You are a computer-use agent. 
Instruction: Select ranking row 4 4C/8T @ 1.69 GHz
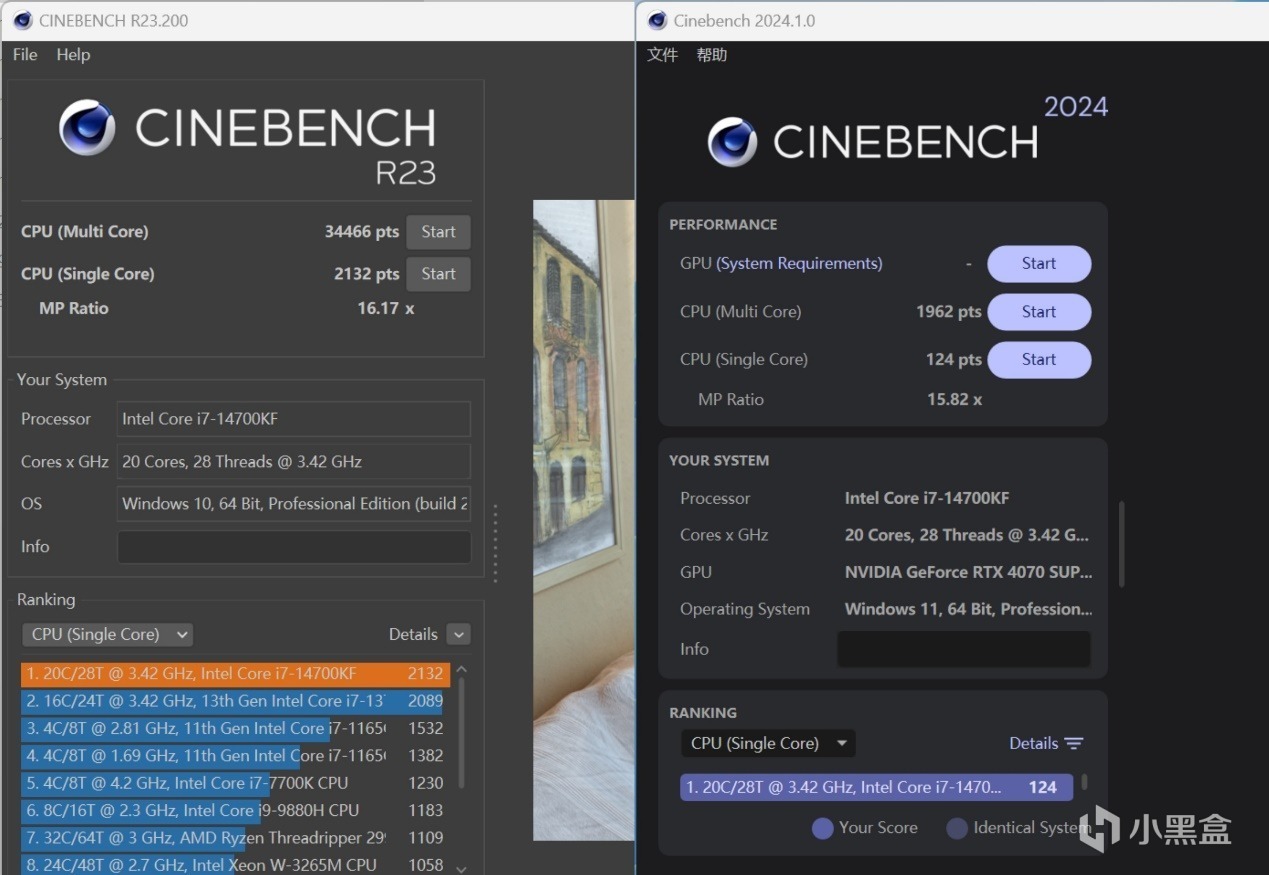235,756
